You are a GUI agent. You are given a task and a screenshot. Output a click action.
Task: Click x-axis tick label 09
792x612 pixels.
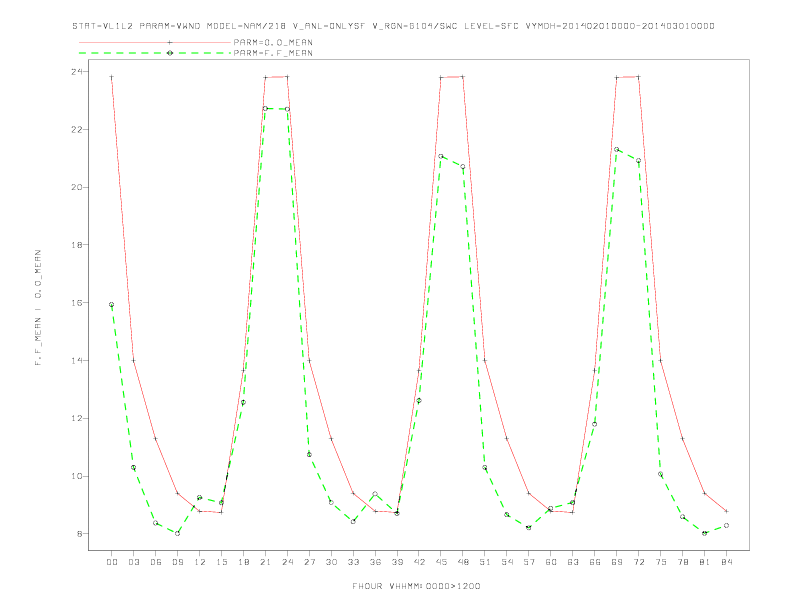[177, 562]
